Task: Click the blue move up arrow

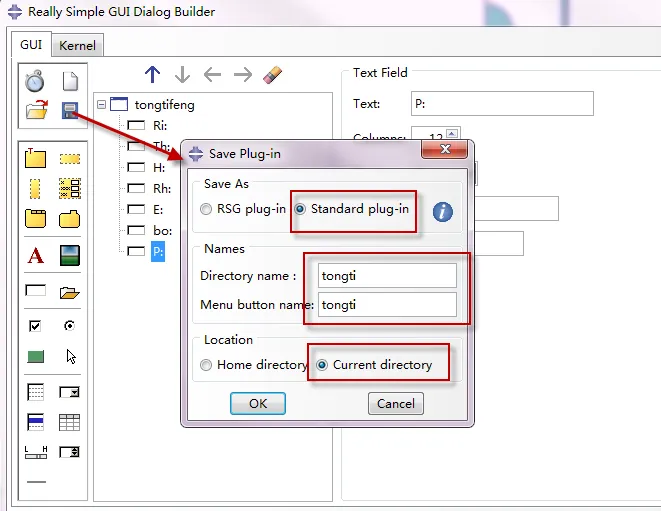Action: [x=152, y=75]
